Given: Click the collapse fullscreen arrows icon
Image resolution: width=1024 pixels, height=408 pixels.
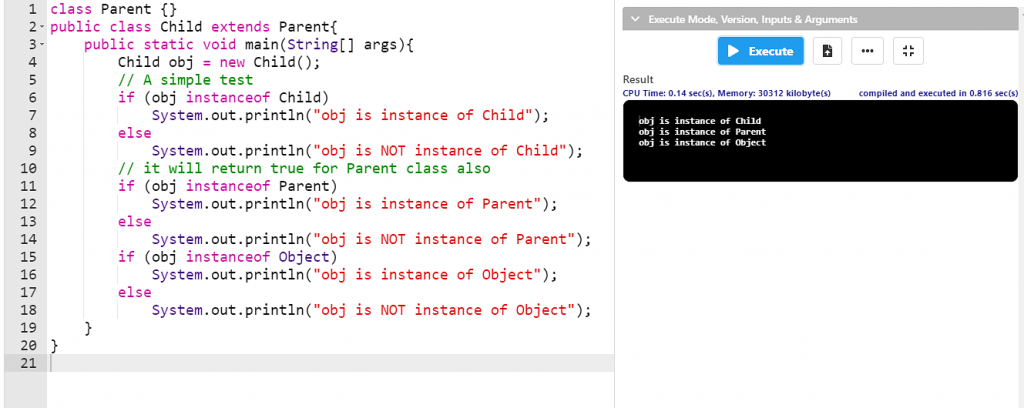Looking at the screenshot, I should [908, 51].
